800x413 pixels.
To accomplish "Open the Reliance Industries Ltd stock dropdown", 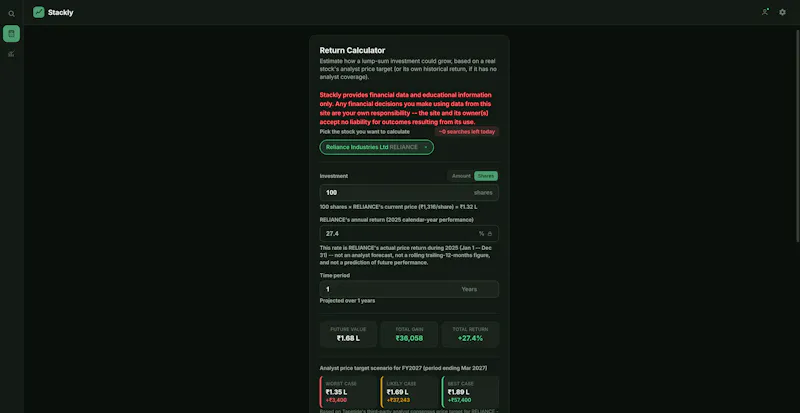I will [377, 147].
